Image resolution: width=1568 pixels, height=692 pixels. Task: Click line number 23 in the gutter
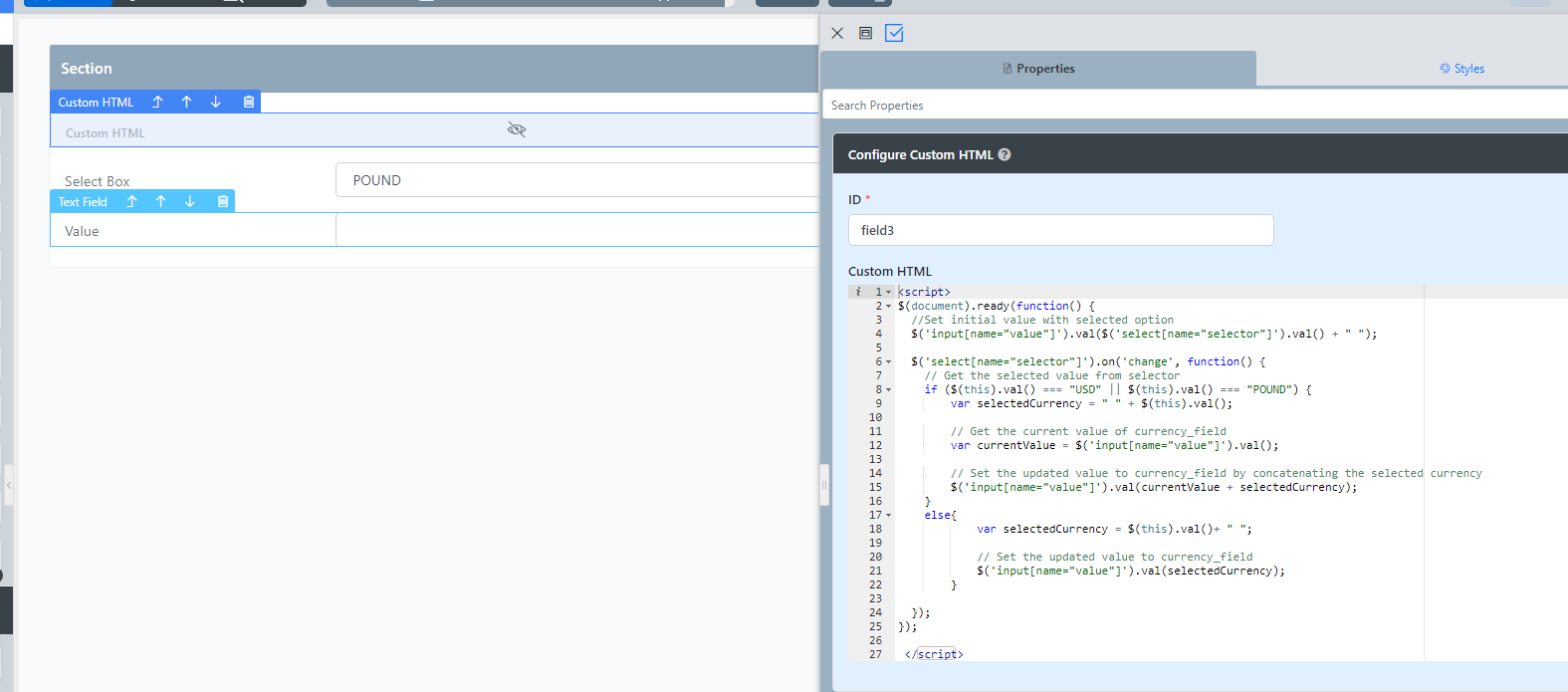tap(875, 598)
